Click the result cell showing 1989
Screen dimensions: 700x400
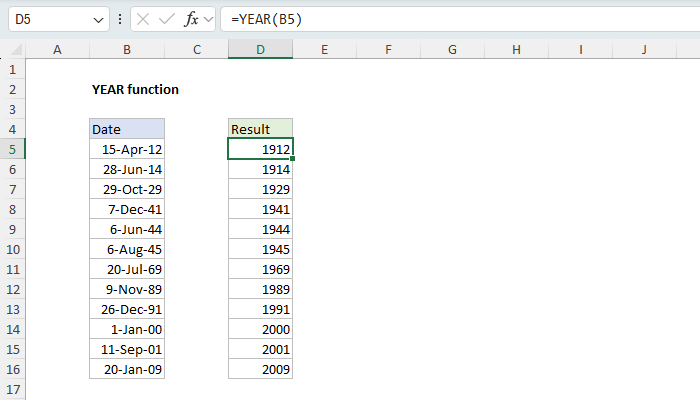(260, 289)
